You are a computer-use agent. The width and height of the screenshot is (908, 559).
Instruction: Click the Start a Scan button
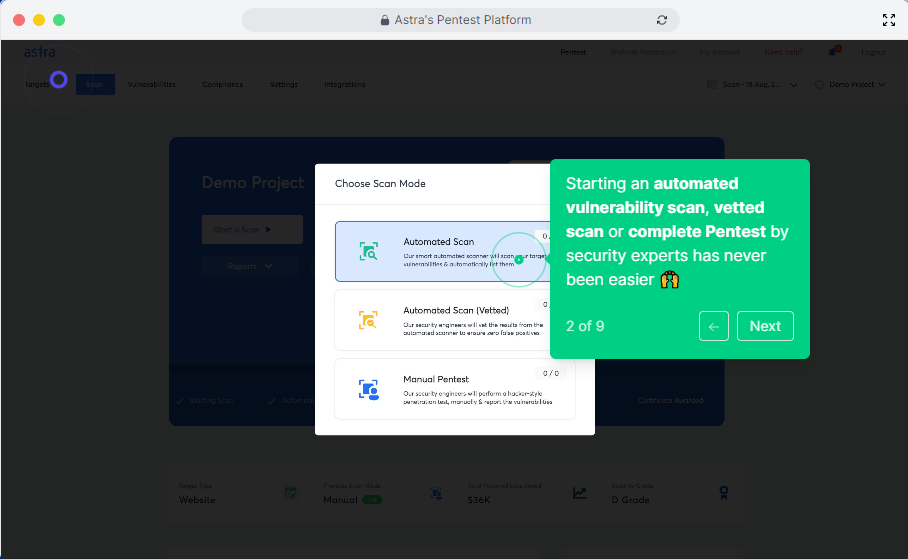[x=252, y=229]
